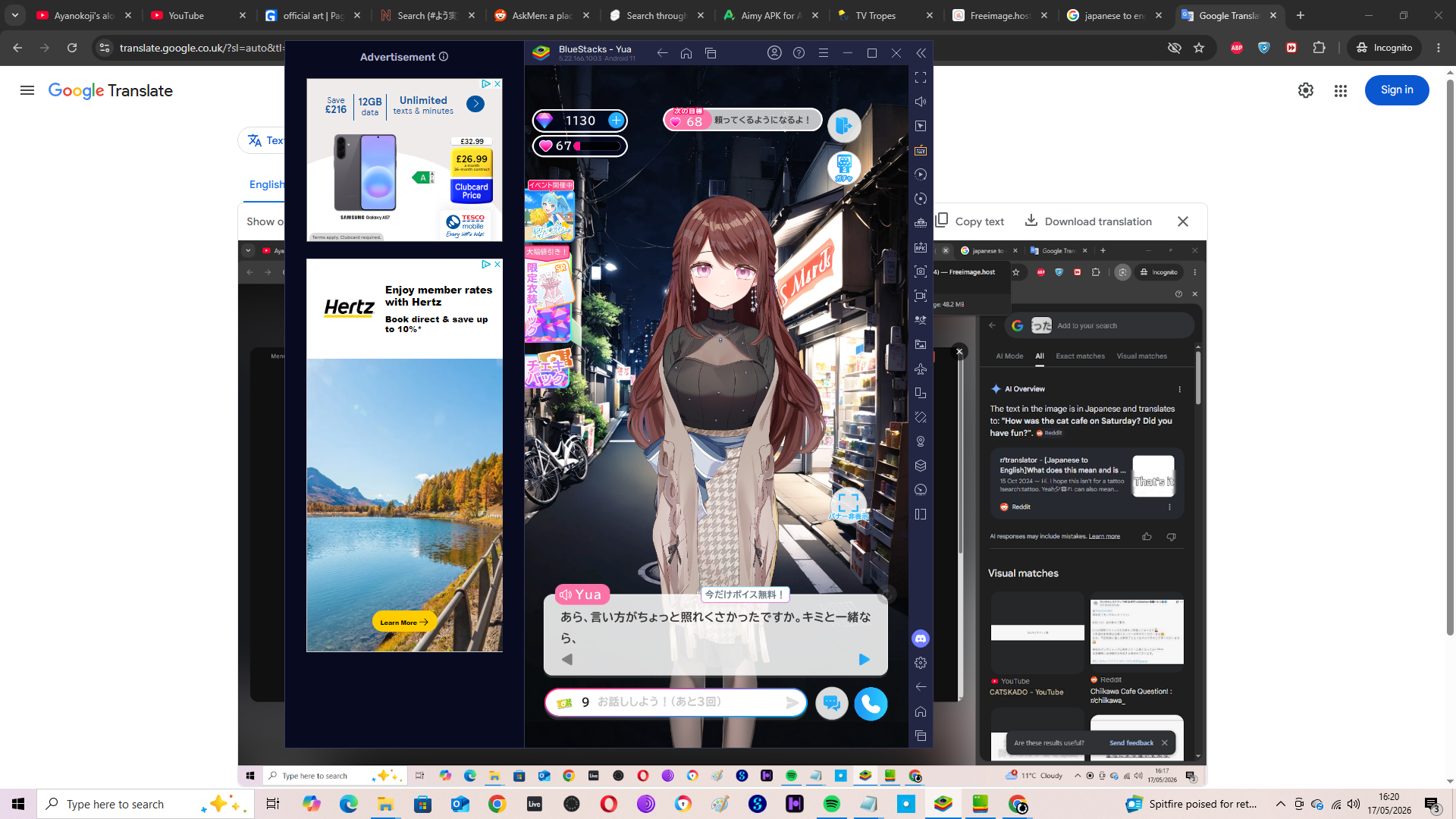Screen dimensions: 1456x819
Task: Open the set location pin icon
Action: (x=921, y=441)
